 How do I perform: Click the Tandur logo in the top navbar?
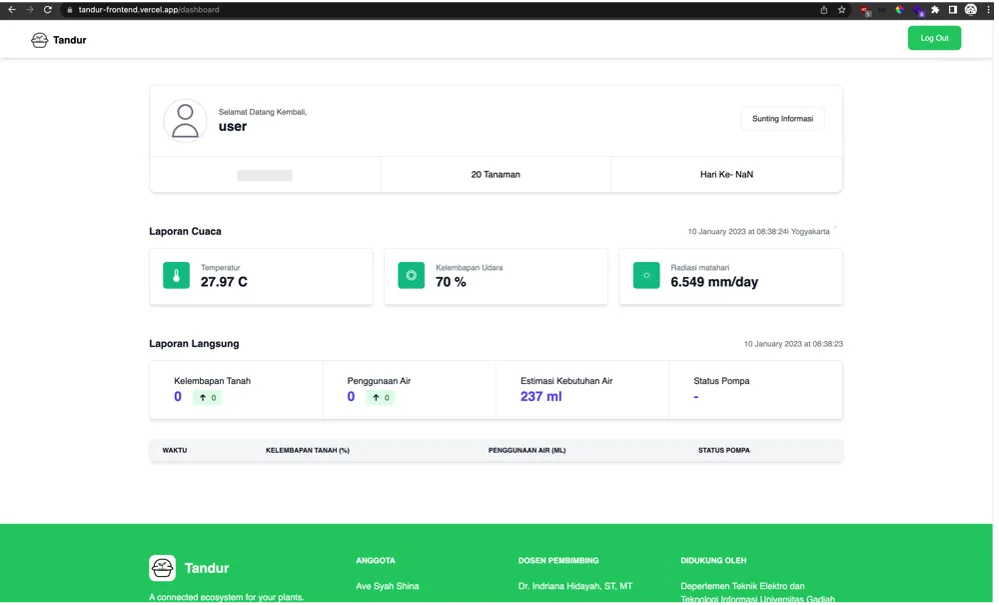click(x=39, y=40)
